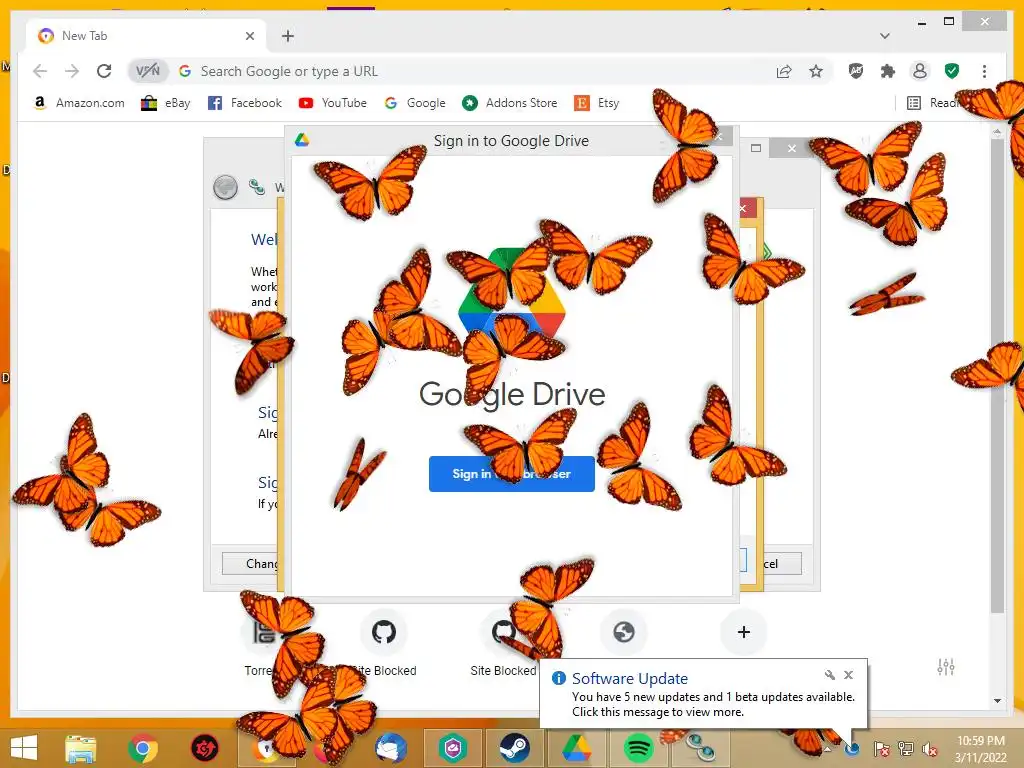Open the Addons Store bookmark

[509, 103]
